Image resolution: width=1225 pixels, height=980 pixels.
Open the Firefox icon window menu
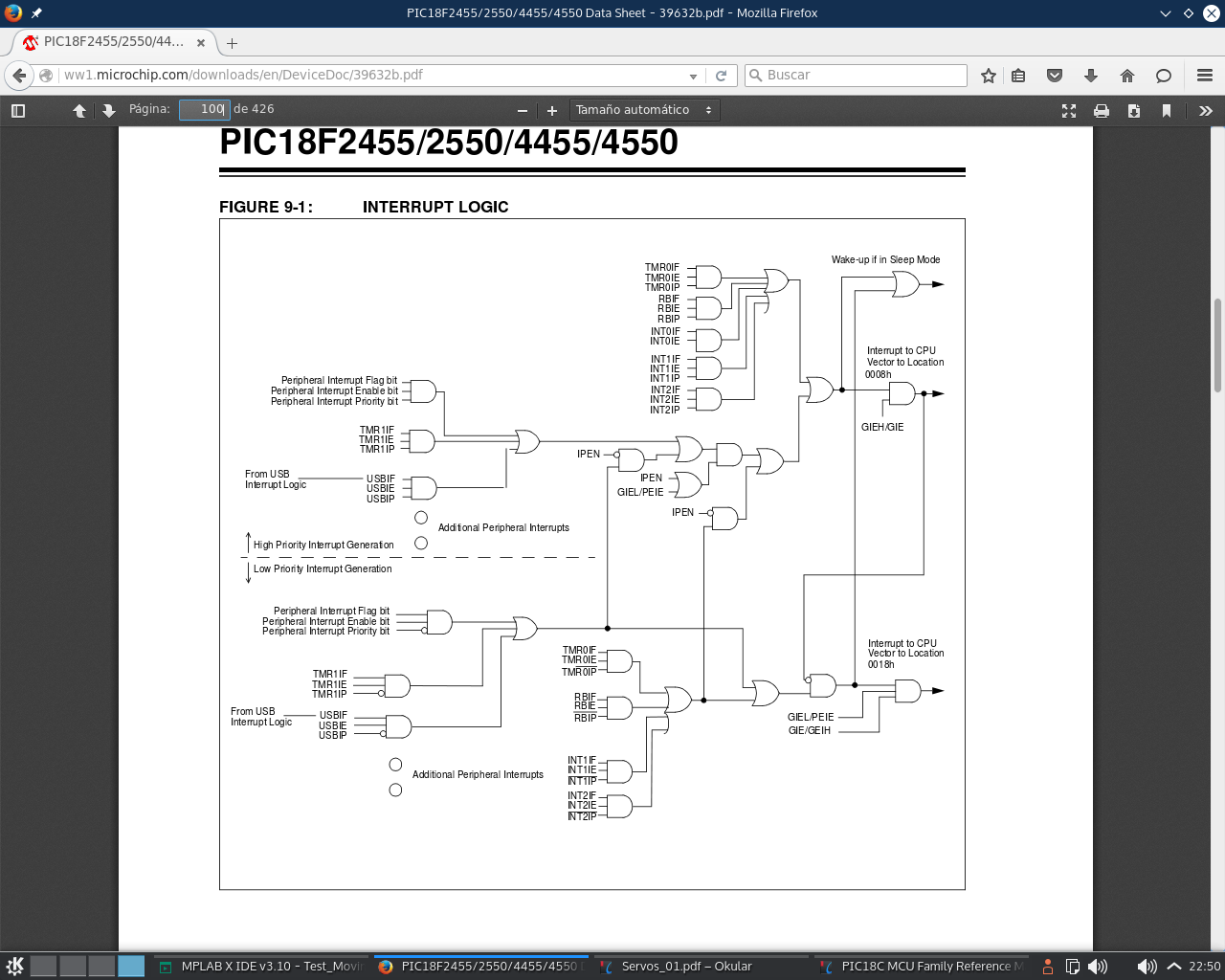point(13,13)
